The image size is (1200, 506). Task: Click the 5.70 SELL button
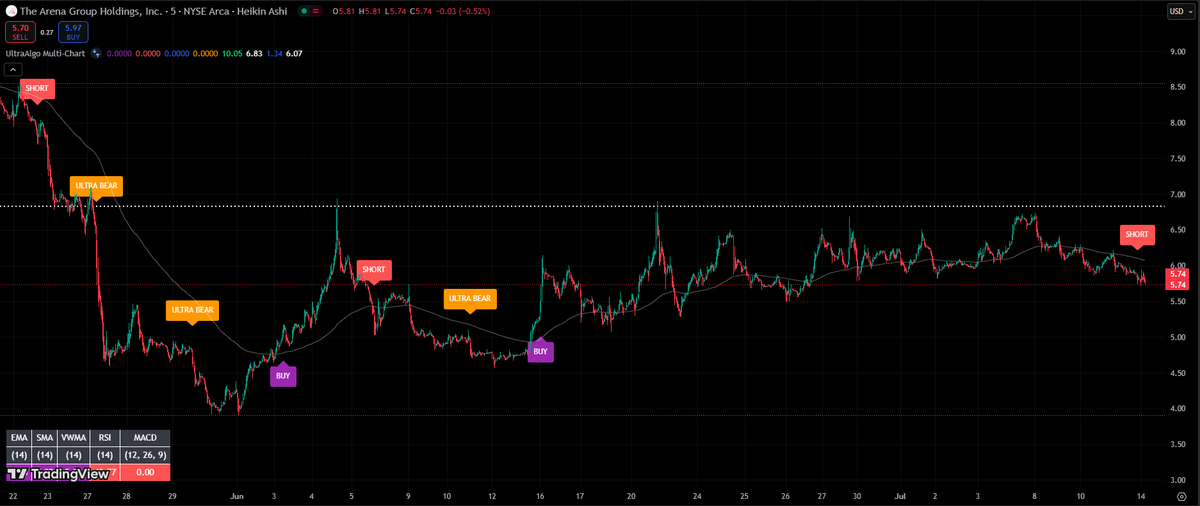20,32
